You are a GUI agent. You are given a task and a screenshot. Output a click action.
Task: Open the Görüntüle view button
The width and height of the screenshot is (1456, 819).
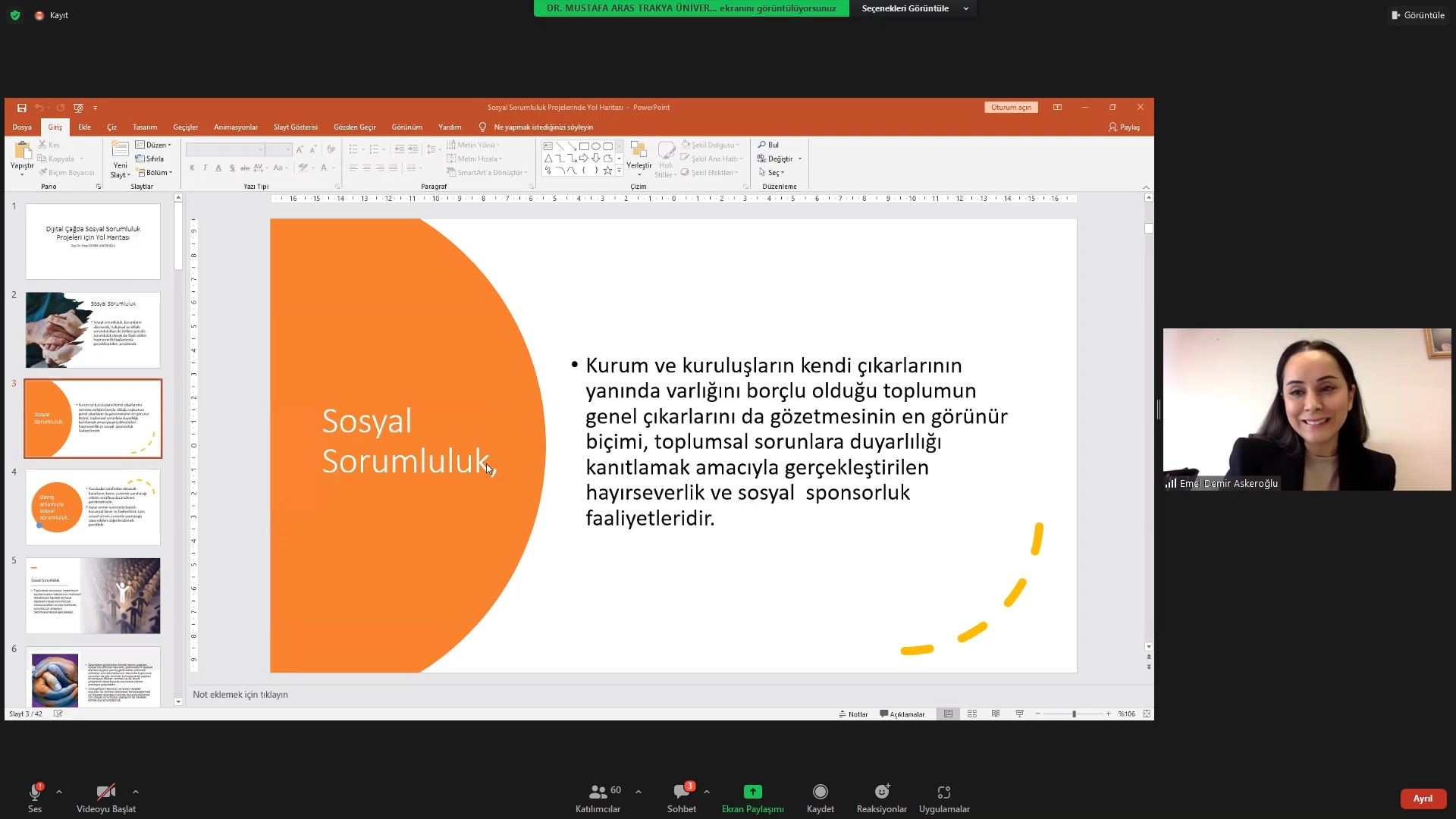pos(1417,15)
